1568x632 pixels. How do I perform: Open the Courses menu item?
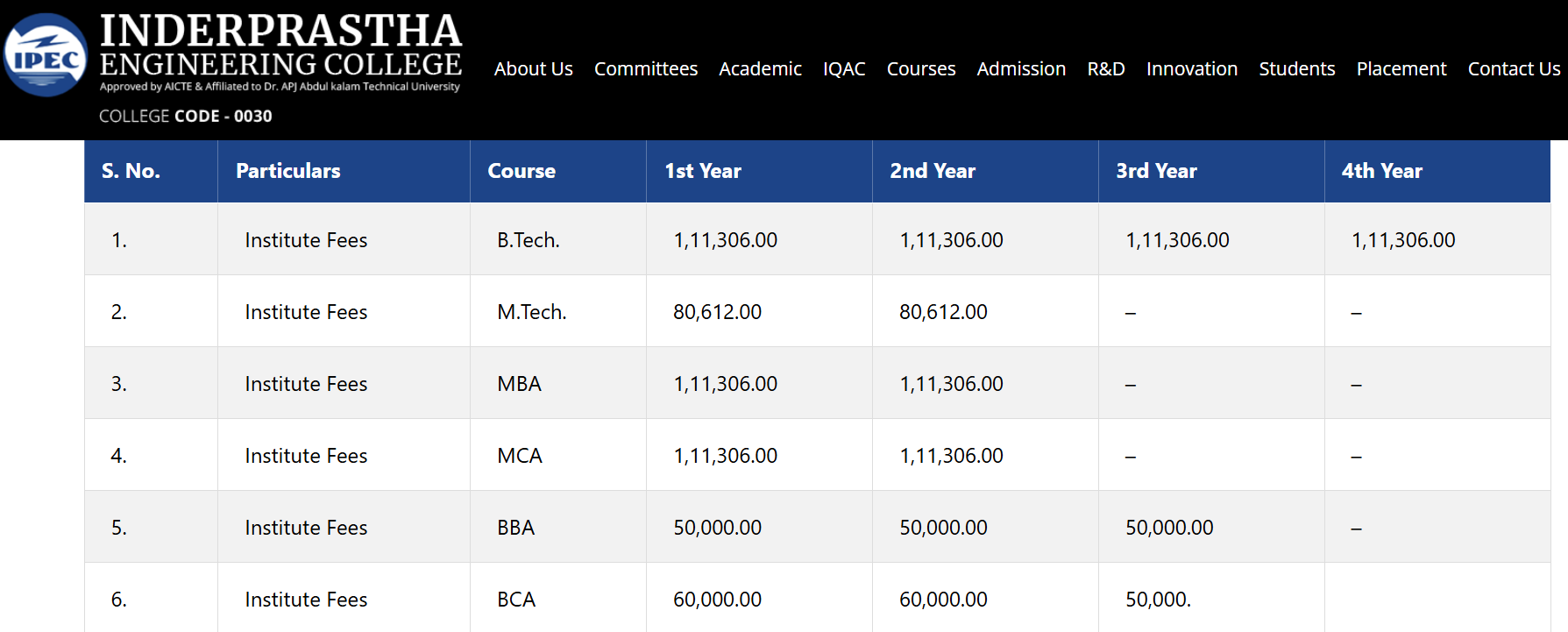tap(921, 68)
